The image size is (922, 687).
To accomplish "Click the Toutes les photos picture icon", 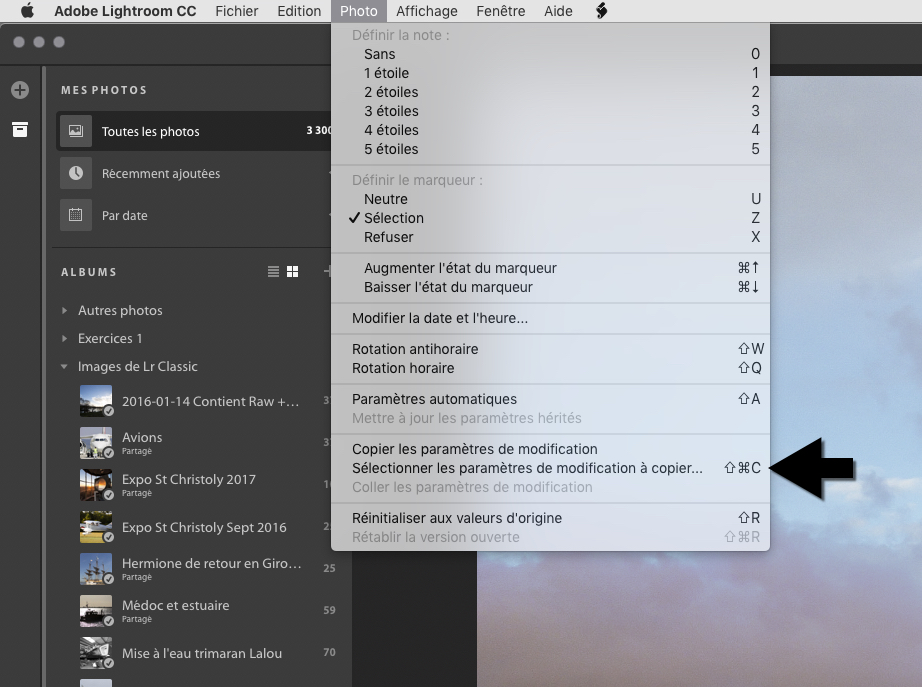I will pos(76,131).
